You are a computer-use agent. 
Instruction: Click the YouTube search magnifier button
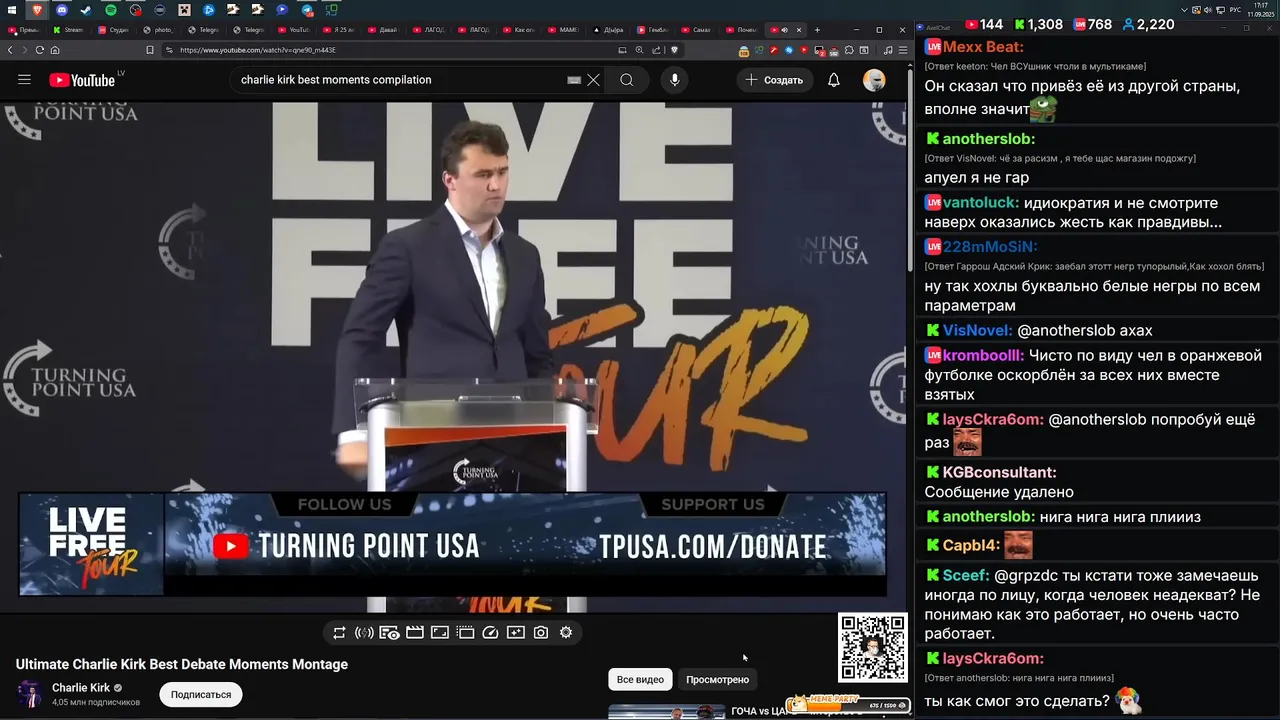click(x=627, y=80)
